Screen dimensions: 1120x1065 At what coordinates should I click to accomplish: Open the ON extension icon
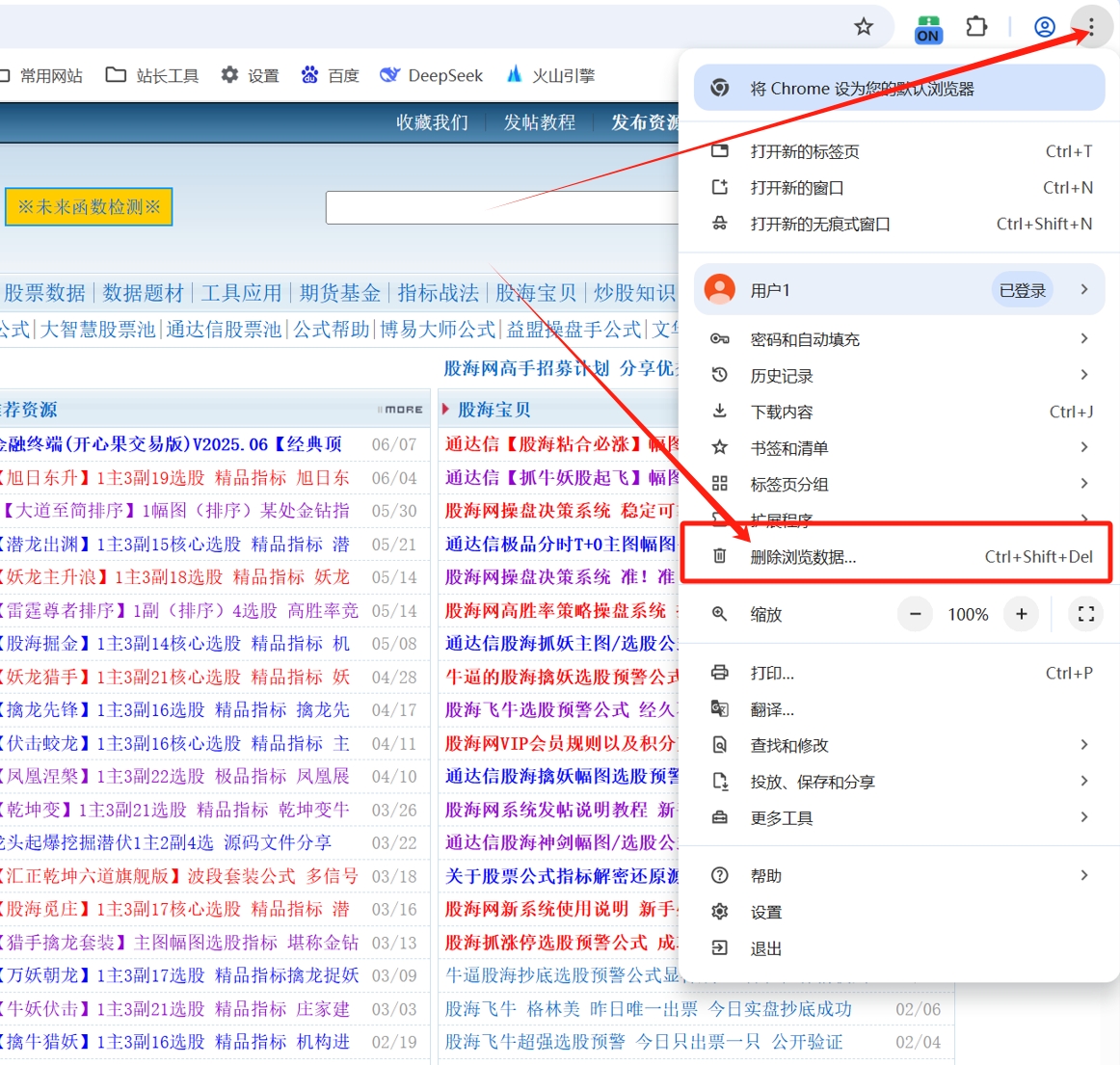click(x=928, y=29)
